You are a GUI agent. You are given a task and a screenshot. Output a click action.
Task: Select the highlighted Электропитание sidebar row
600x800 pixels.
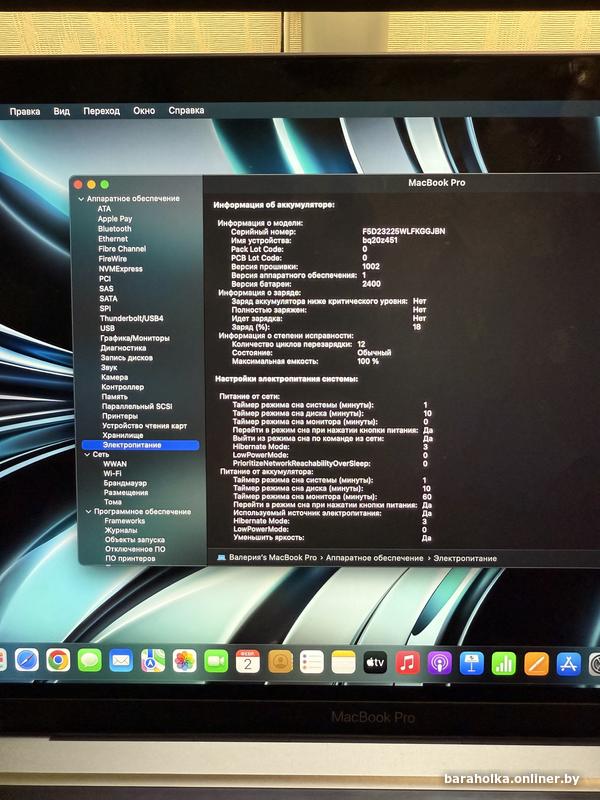140,445
